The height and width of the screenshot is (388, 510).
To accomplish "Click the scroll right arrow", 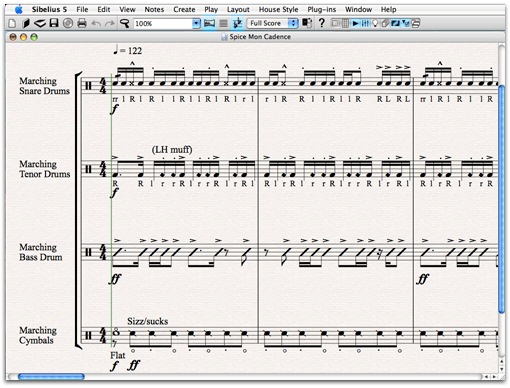I will [x=493, y=377].
